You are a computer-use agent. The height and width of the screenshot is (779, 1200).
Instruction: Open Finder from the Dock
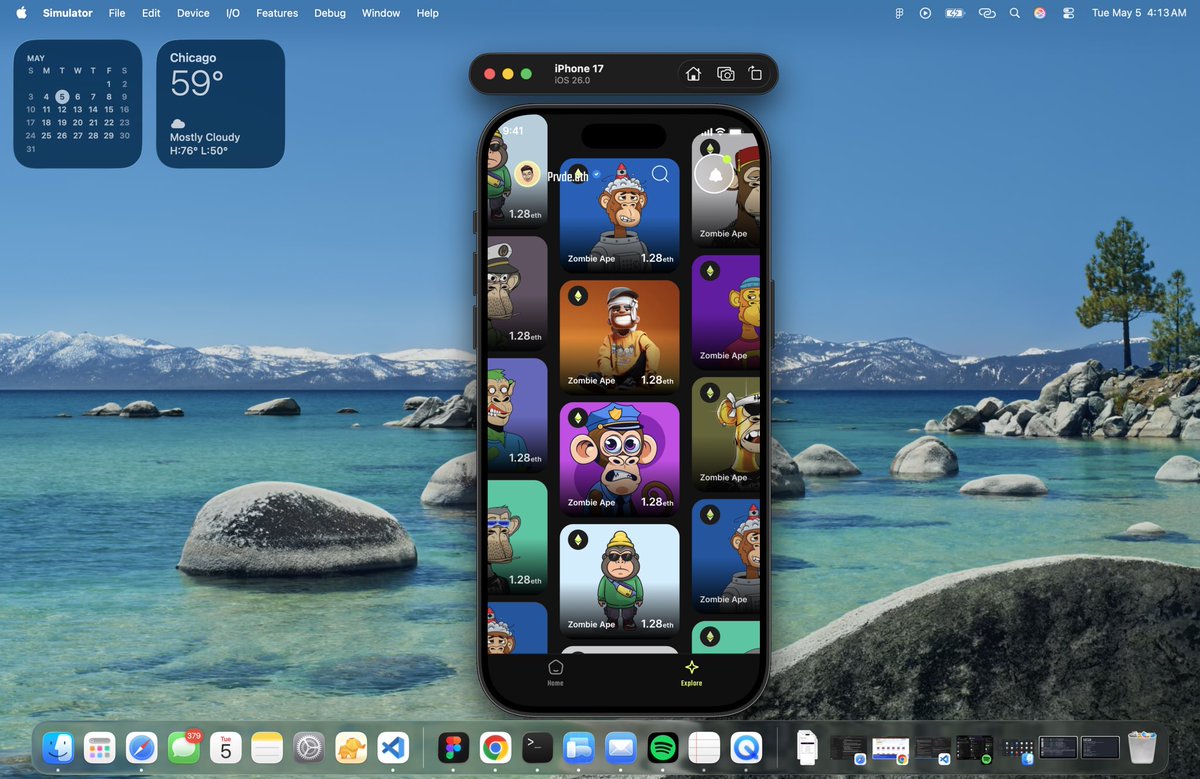coord(59,747)
